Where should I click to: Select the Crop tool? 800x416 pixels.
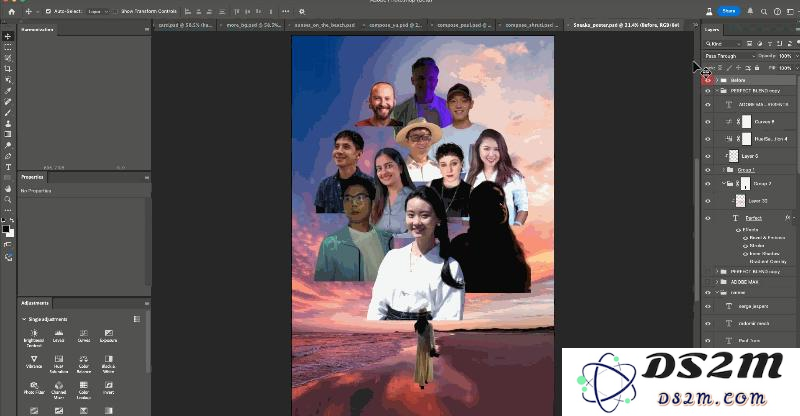point(8,69)
